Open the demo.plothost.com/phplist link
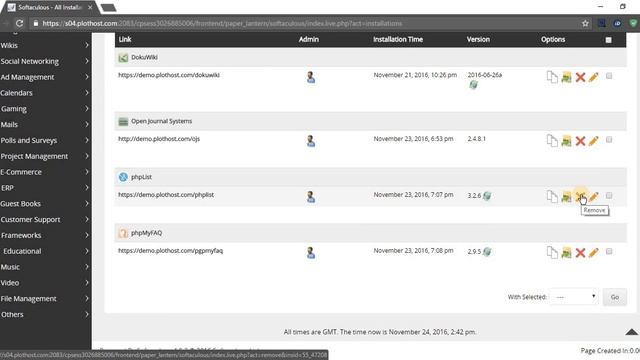 166,195
